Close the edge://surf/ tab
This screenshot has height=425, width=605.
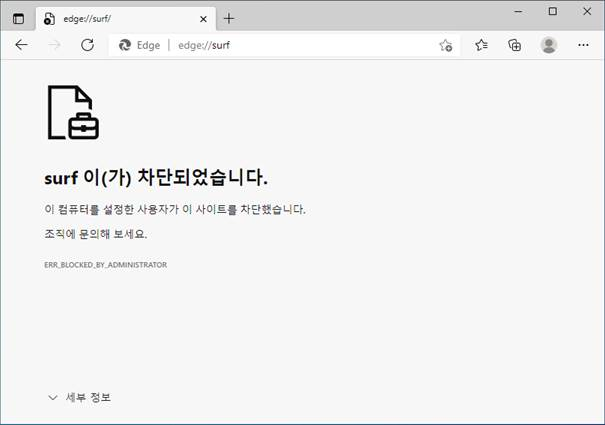pos(203,19)
